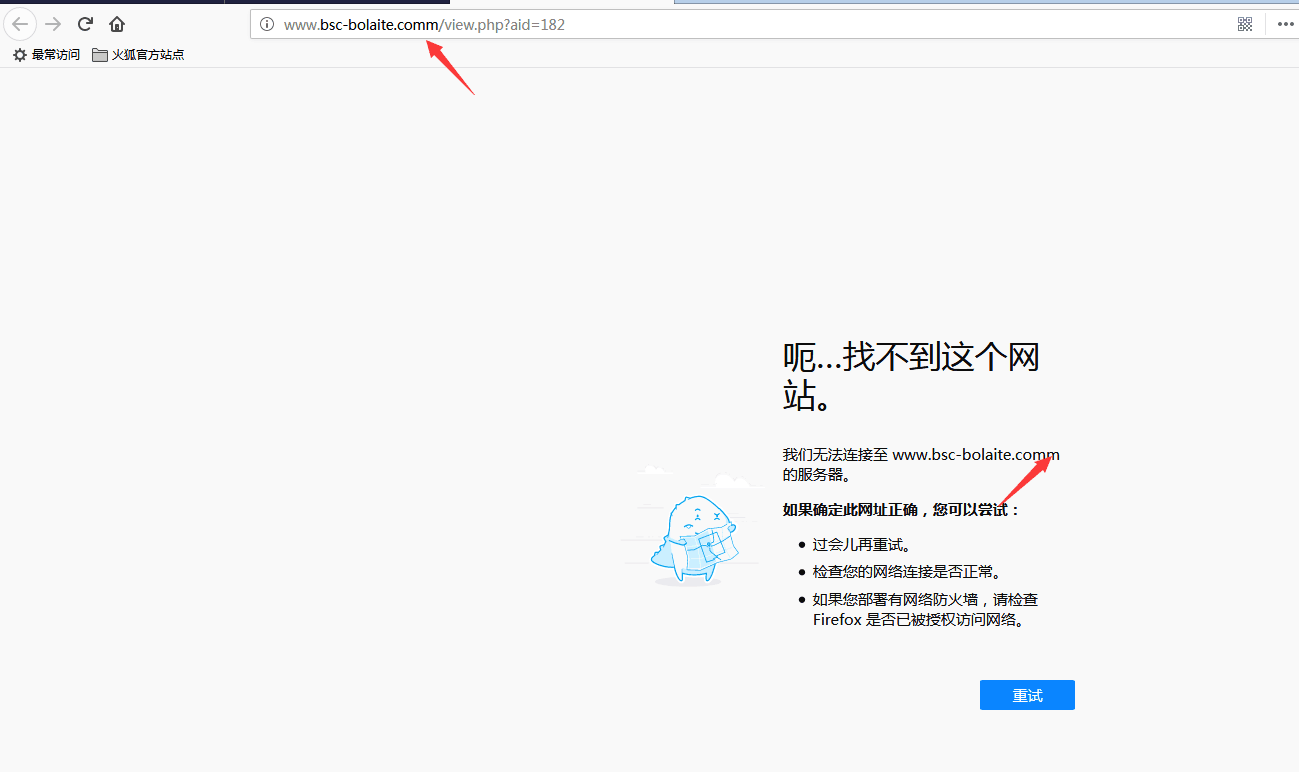This screenshot has width=1299, height=772.
Task: Reload the current page
Action: click(85, 24)
